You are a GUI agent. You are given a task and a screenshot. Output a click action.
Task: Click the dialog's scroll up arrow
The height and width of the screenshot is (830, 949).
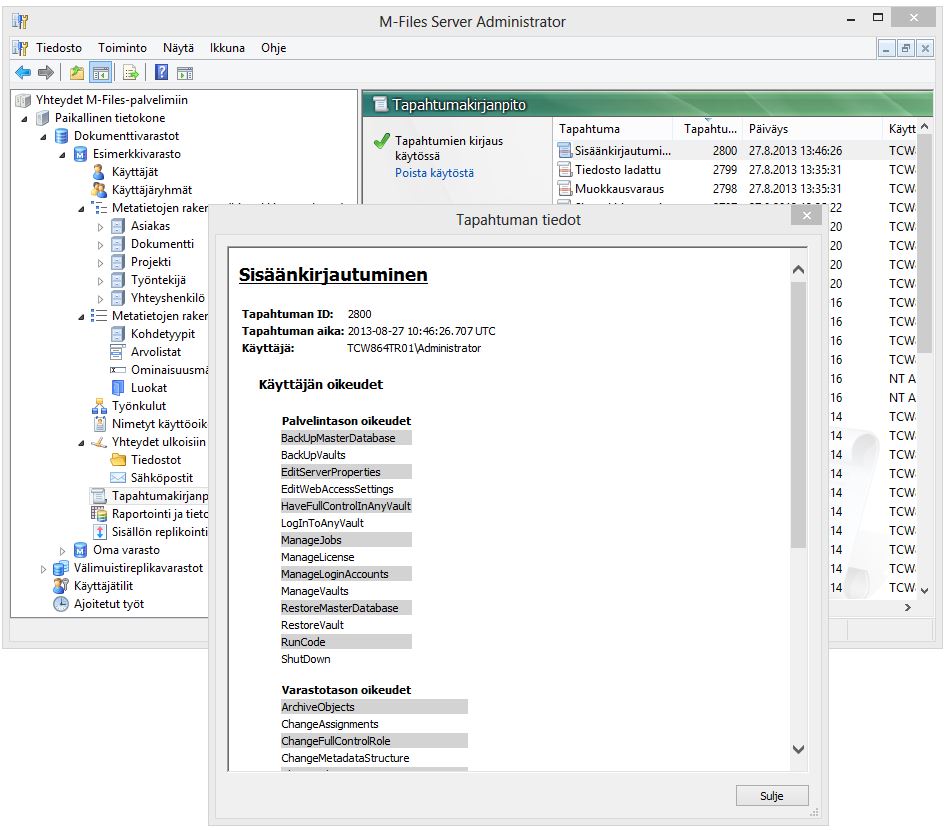(x=799, y=269)
